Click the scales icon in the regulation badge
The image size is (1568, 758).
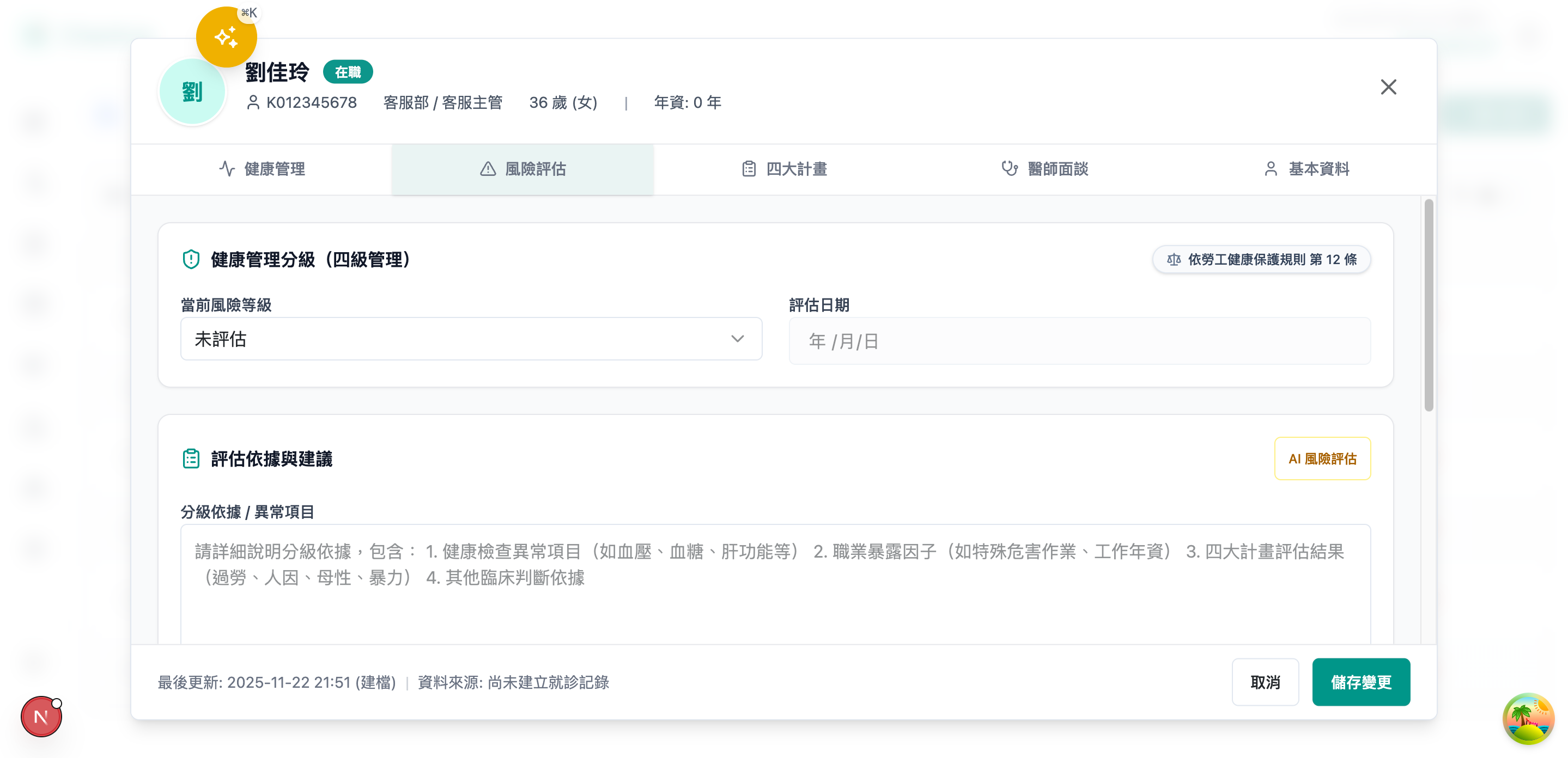(1174, 260)
